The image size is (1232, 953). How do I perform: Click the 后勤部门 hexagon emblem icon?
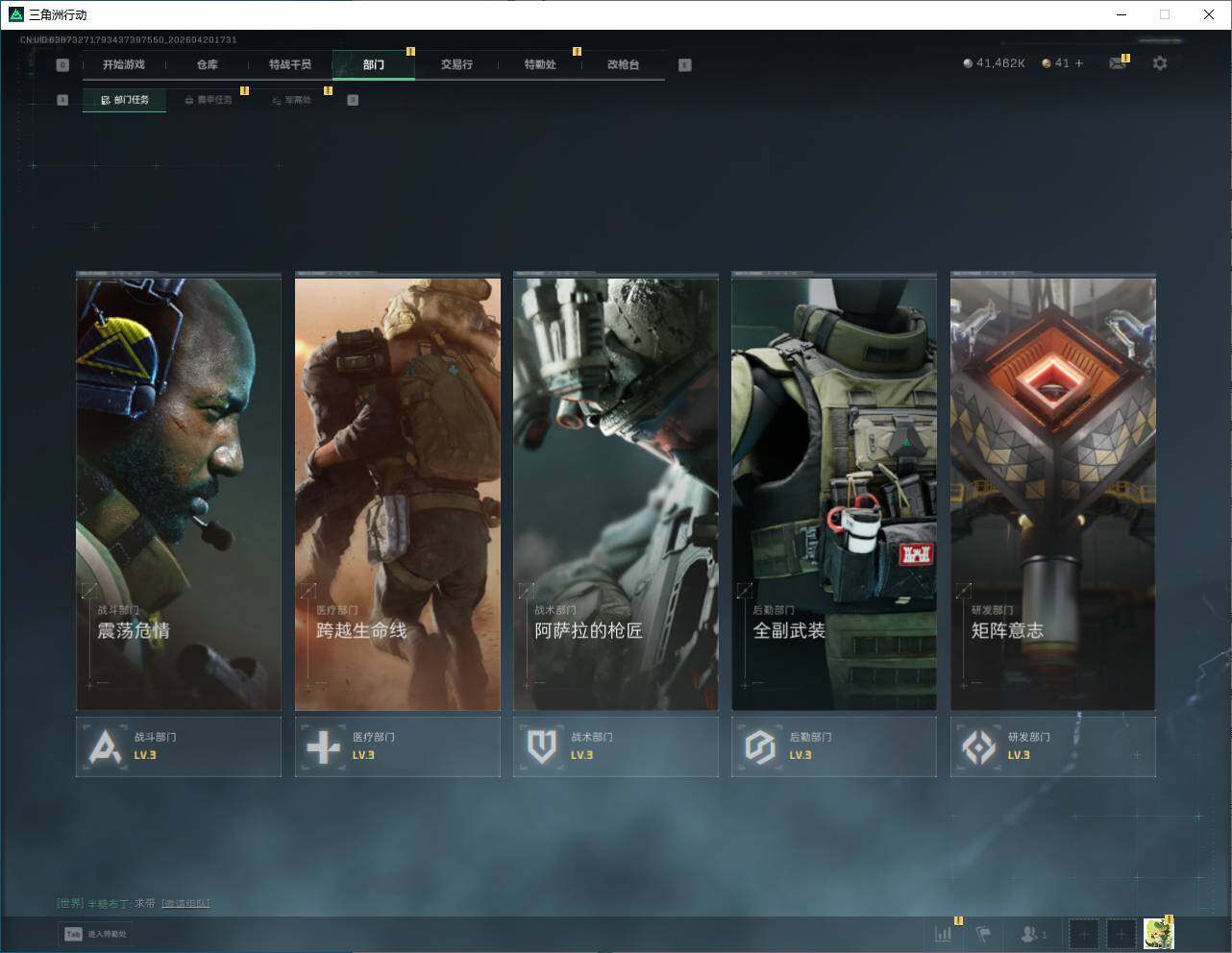[760, 746]
